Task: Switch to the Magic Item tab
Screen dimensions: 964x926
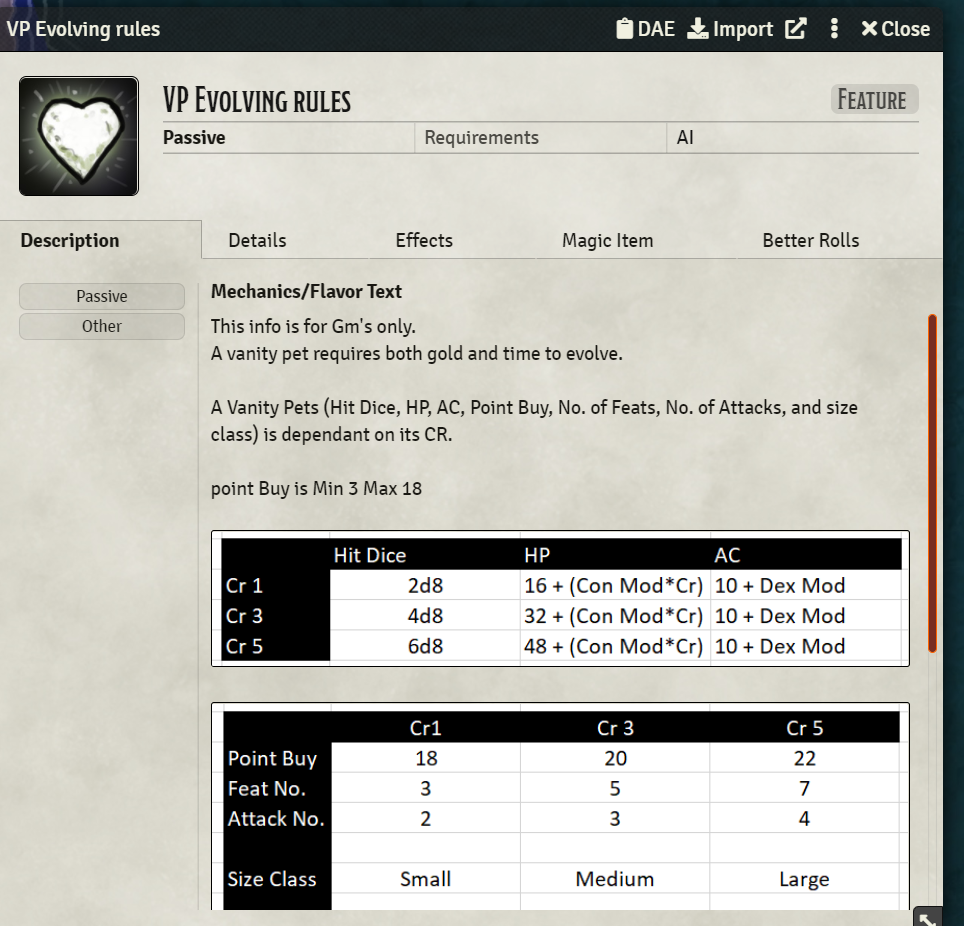Action: 606,240
